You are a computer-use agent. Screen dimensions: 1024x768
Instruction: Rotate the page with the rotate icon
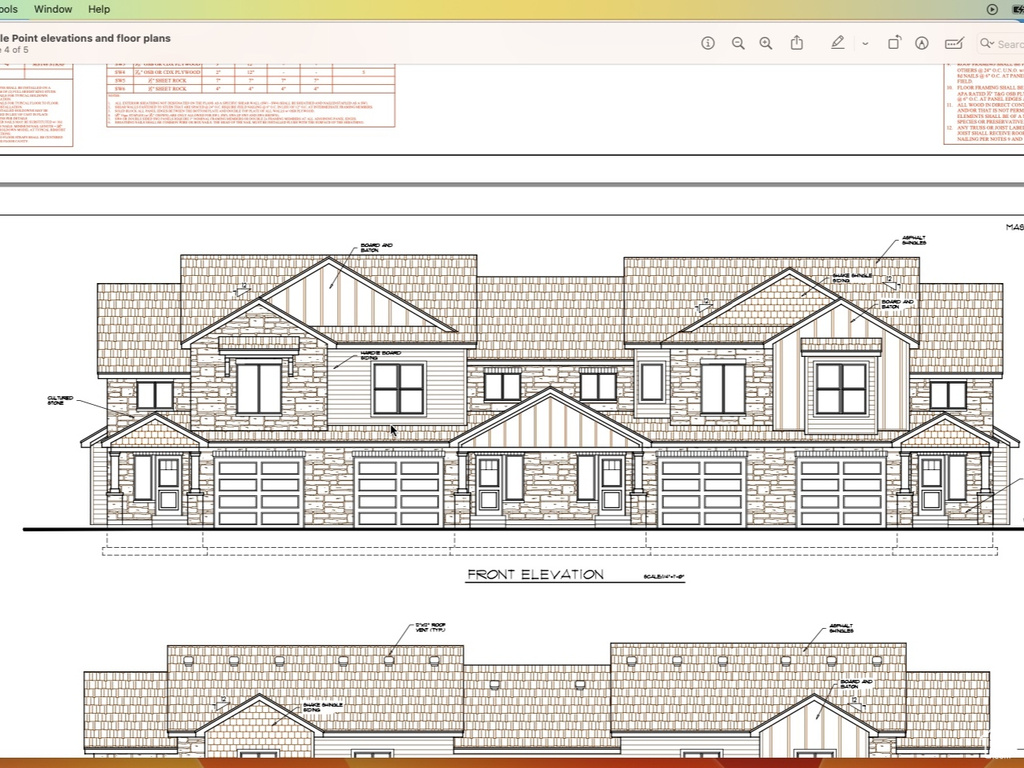[x=894, y=43]
